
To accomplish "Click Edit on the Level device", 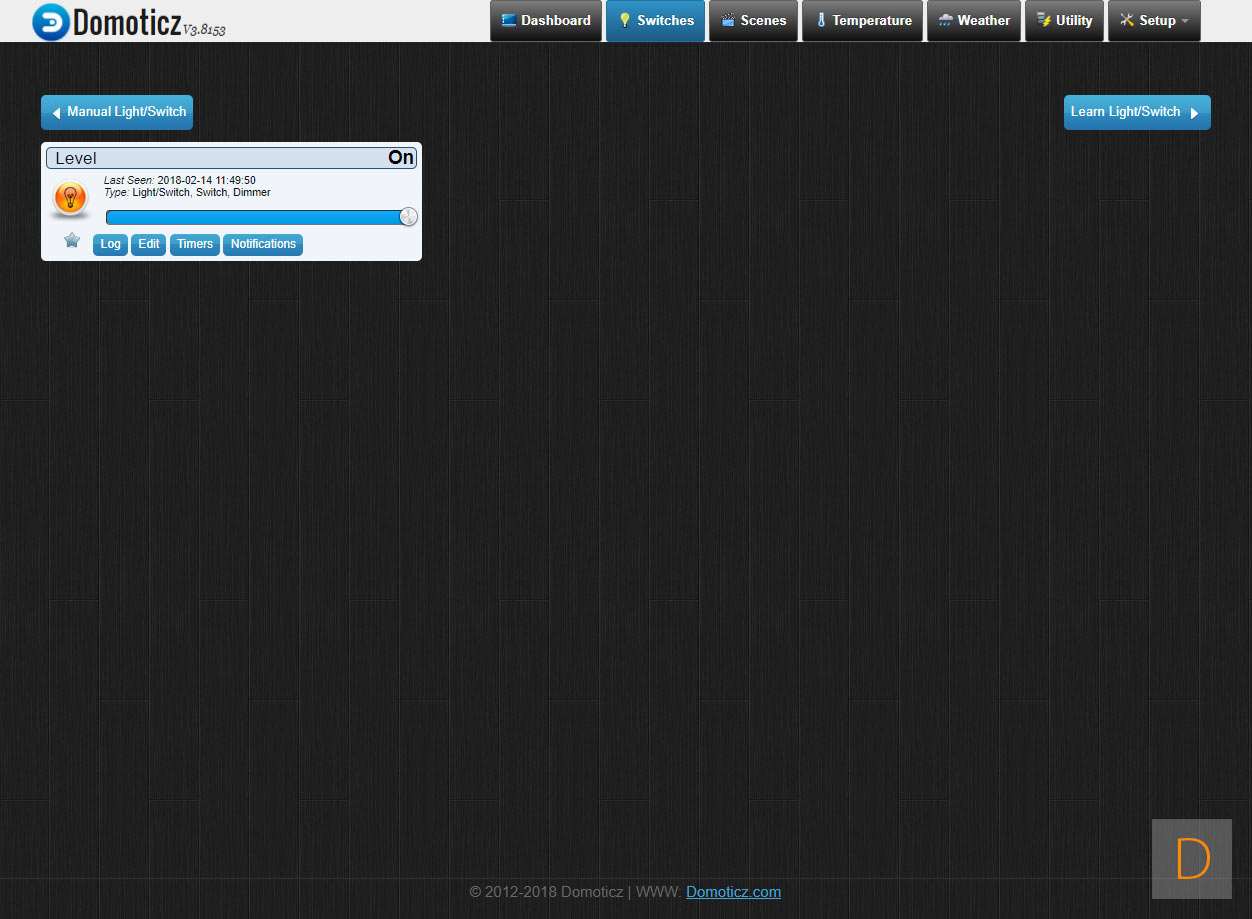I will tap(149, 244).
